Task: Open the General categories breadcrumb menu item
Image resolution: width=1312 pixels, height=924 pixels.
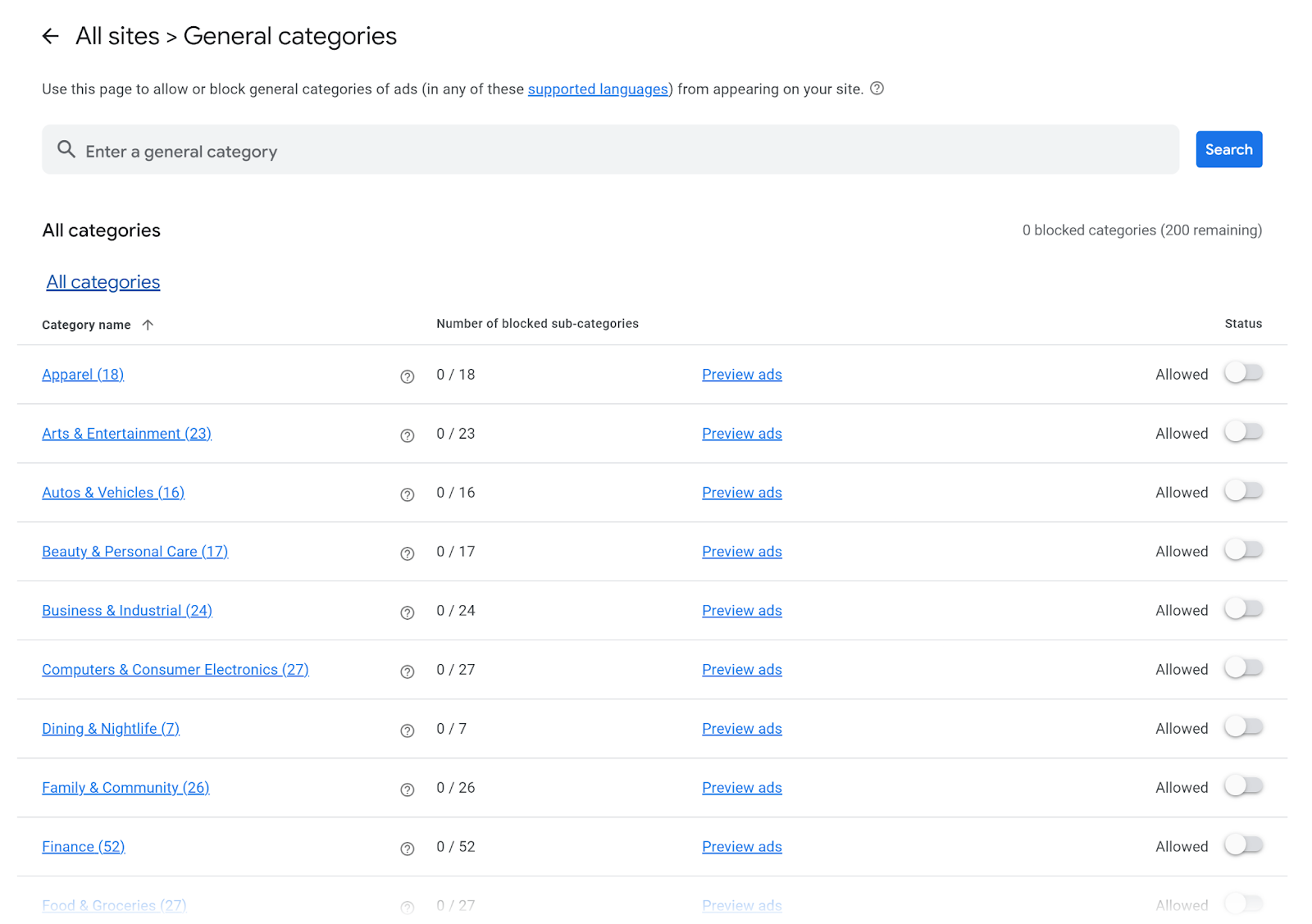Action: [289, 35]
